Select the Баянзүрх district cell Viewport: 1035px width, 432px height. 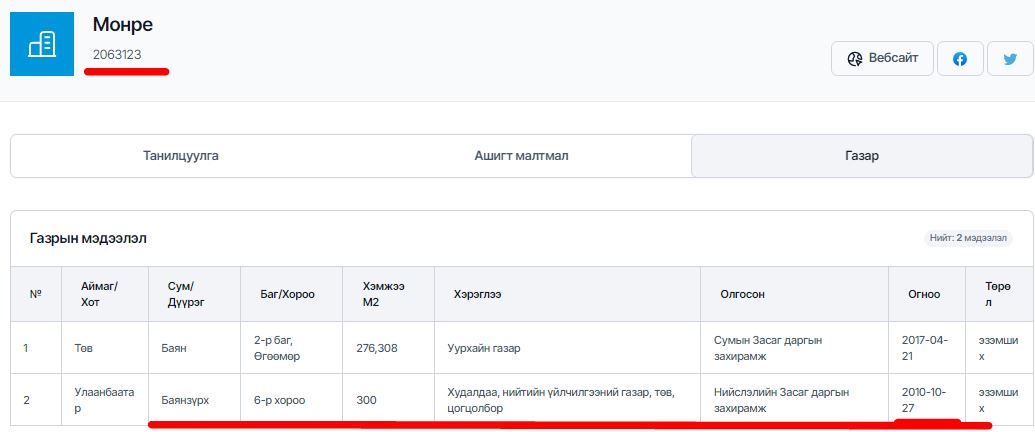tap(187, 400)
